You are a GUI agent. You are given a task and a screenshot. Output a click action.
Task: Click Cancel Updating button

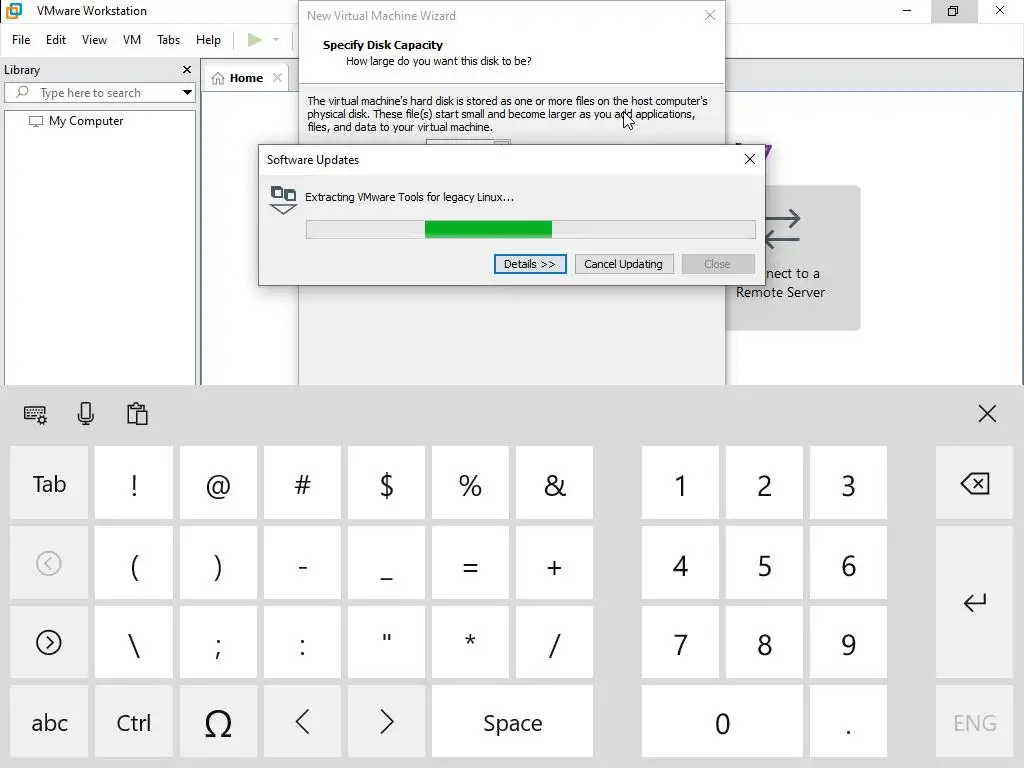[x=623, y=264]
